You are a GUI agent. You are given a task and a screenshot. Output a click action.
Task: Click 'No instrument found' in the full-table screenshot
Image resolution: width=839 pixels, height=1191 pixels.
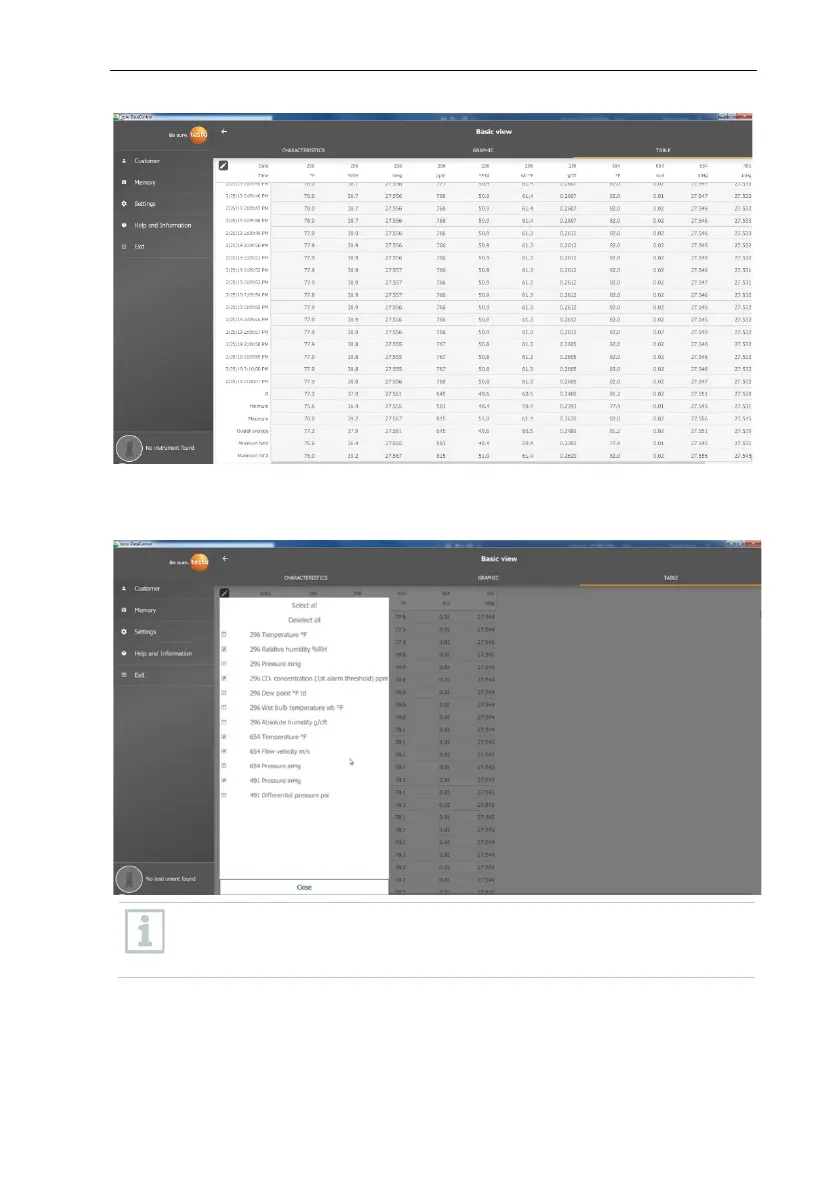[x=170, y=448]
